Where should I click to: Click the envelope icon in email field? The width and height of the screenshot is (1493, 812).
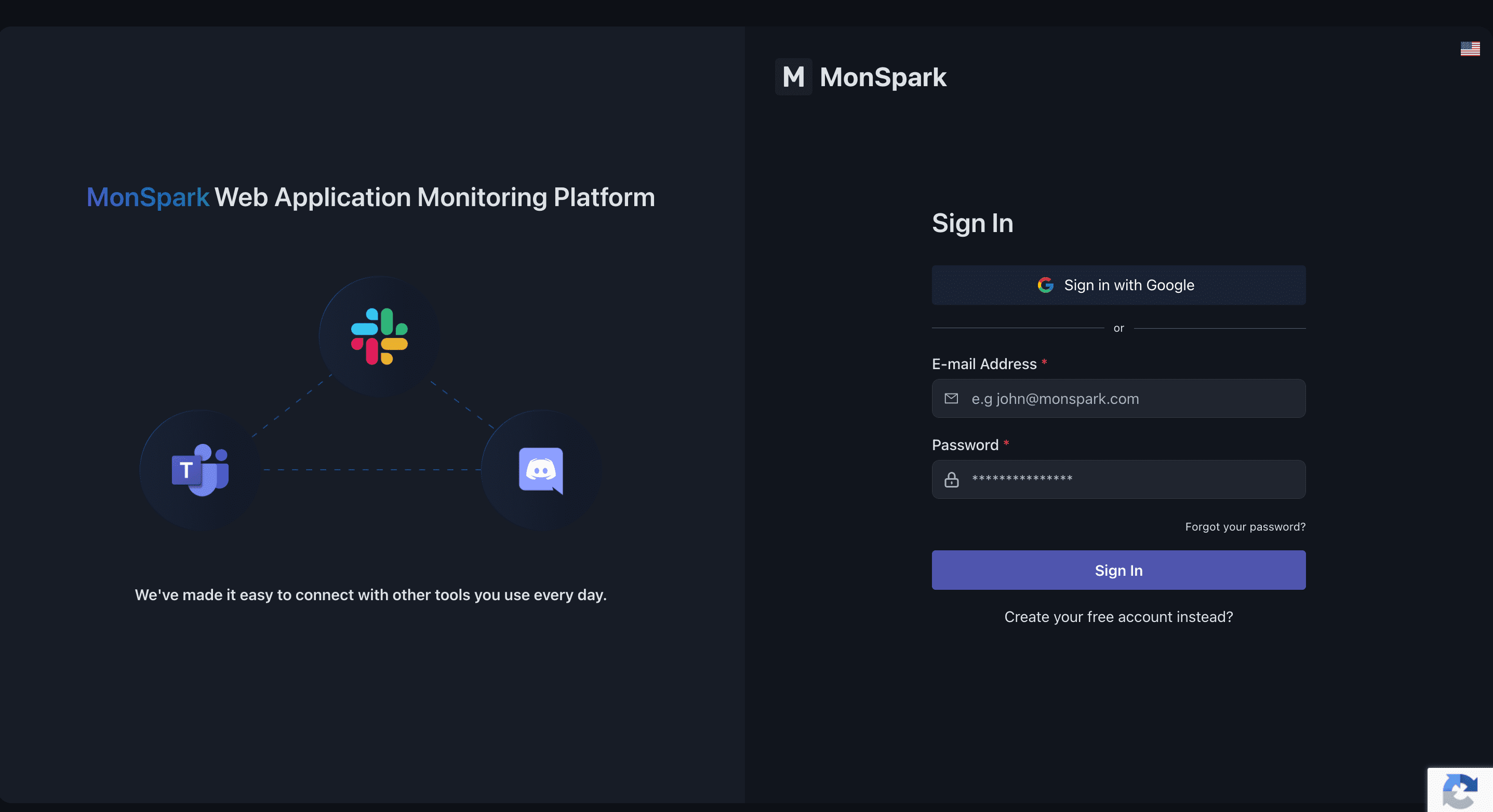pyautogui.click(x=951, y=398)
